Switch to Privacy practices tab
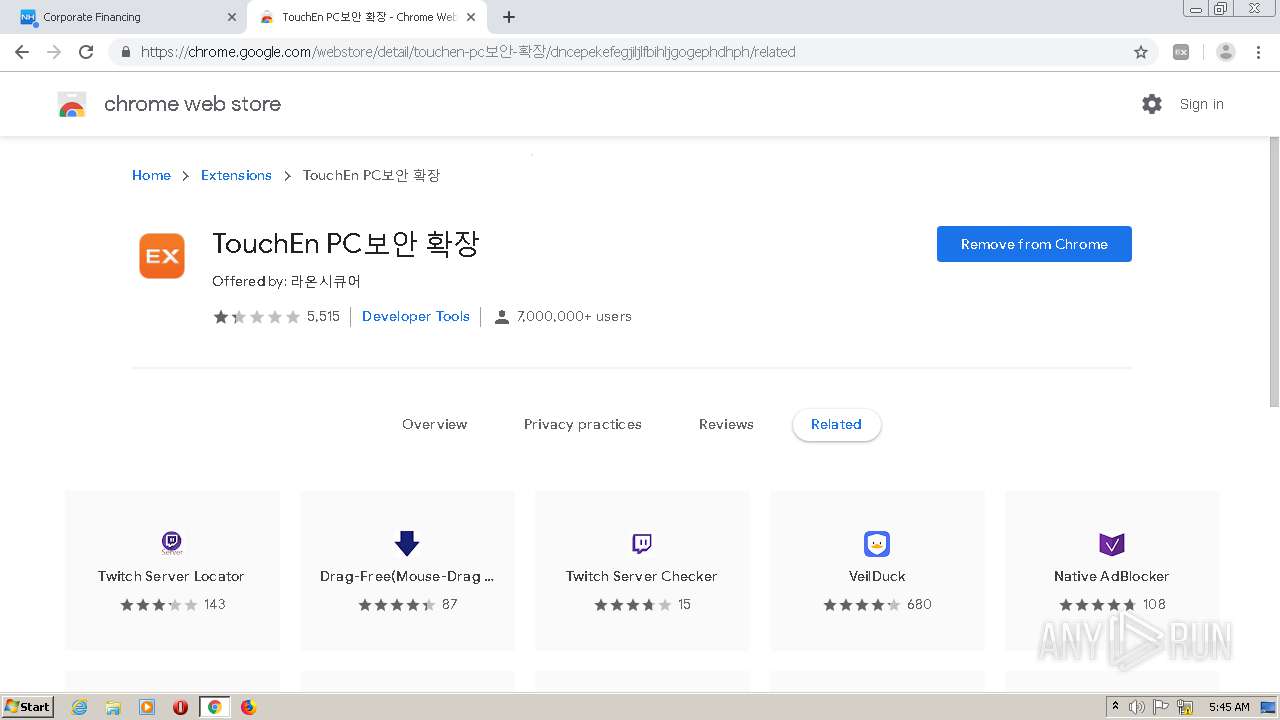This screenshot has height=720, width=1280. coord(583,424)
